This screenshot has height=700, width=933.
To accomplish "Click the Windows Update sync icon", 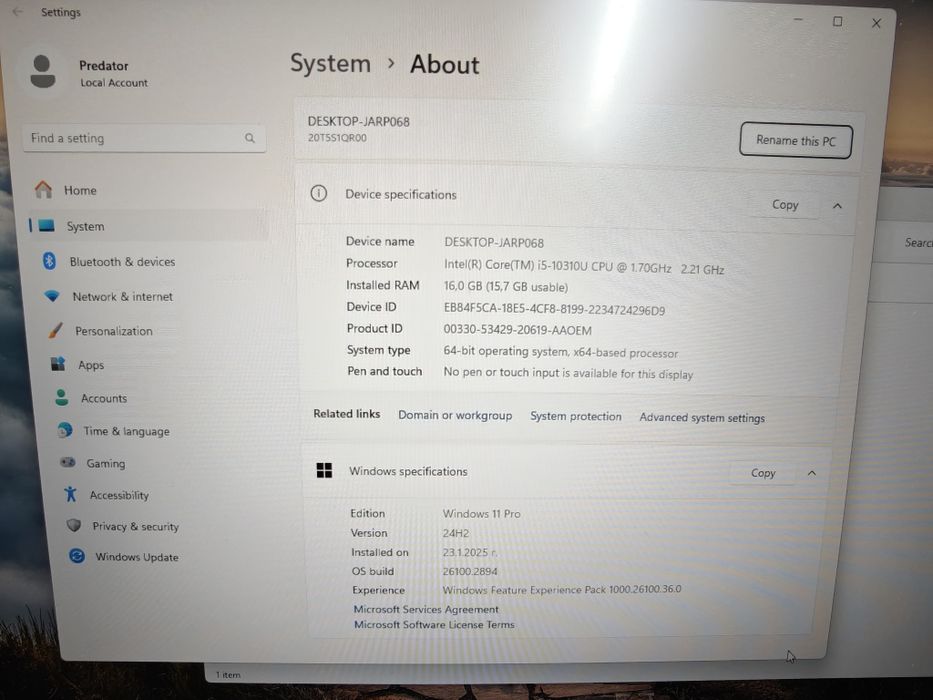I will [77, 556].
